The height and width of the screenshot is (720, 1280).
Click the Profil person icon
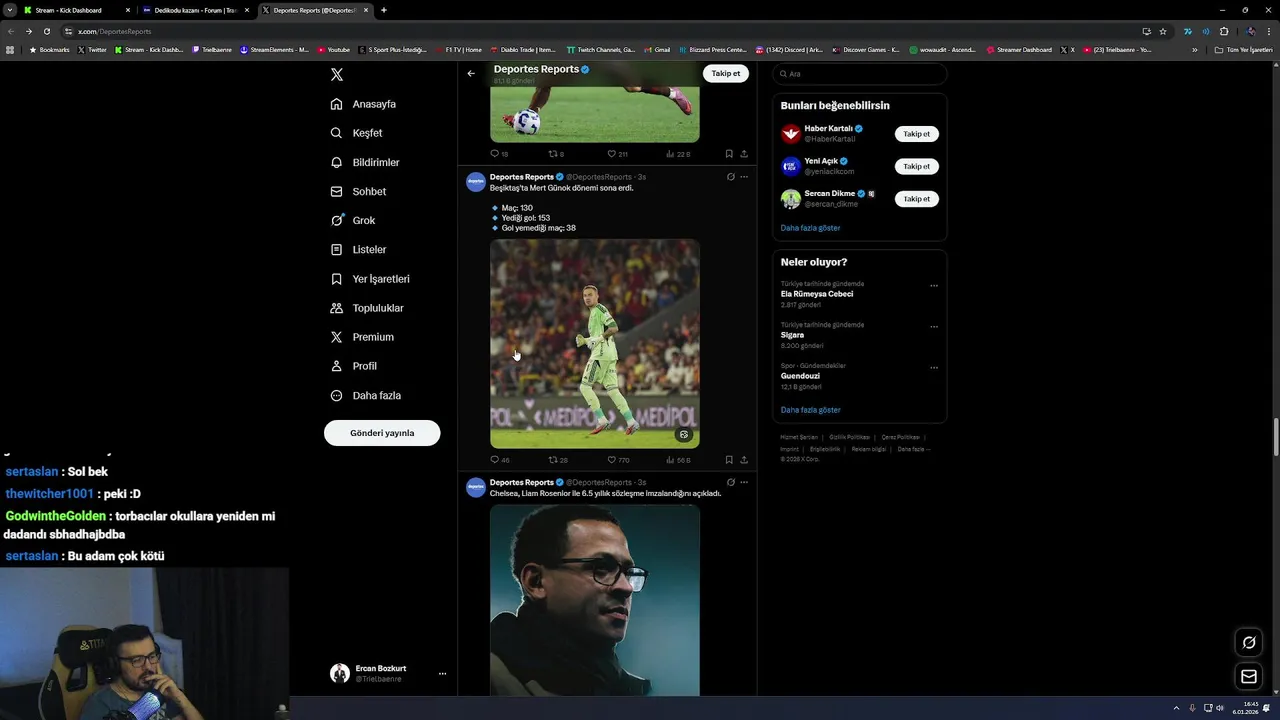point(337,366)
